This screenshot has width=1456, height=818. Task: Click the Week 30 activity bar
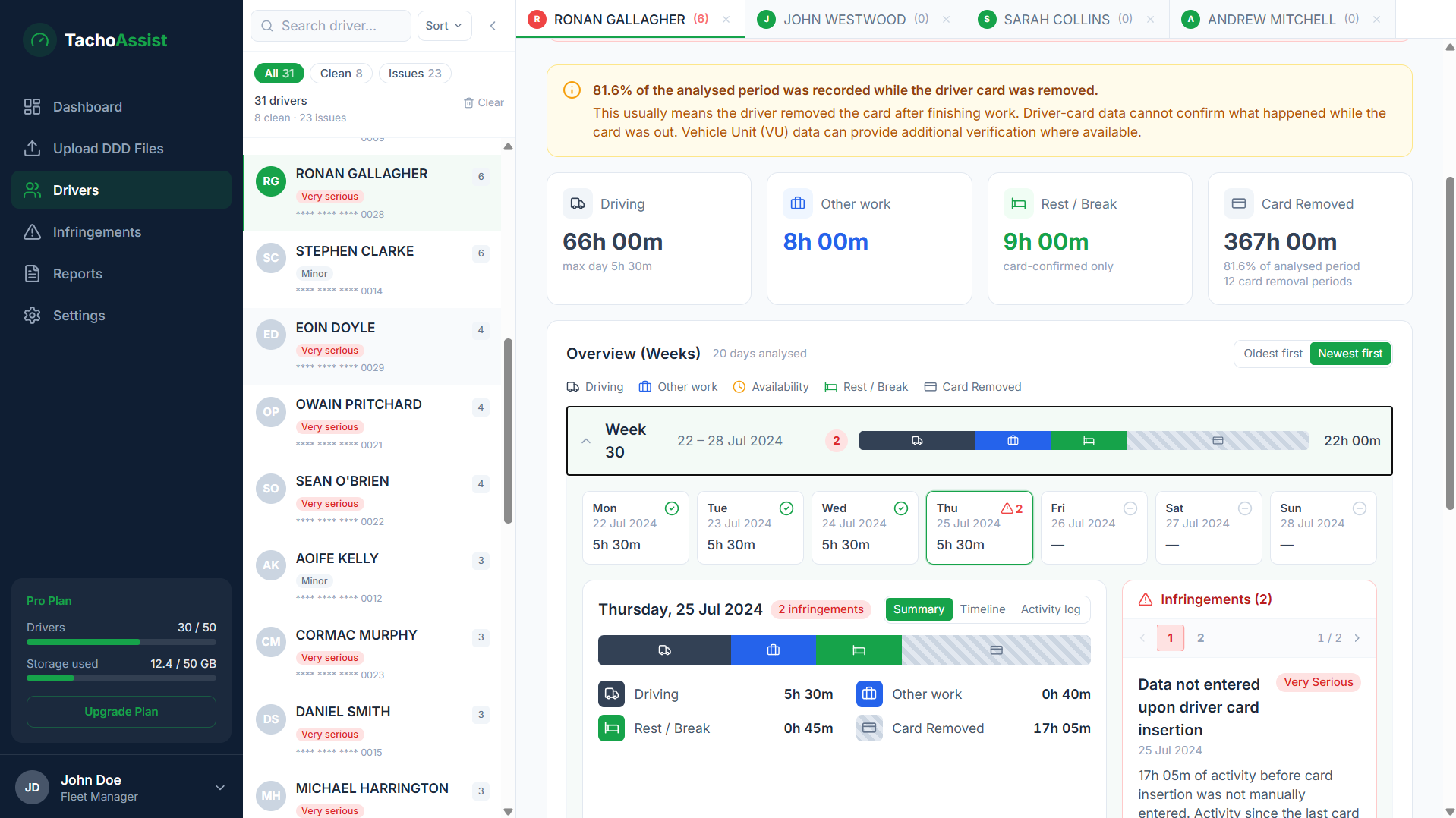(x=1083, y=441)
